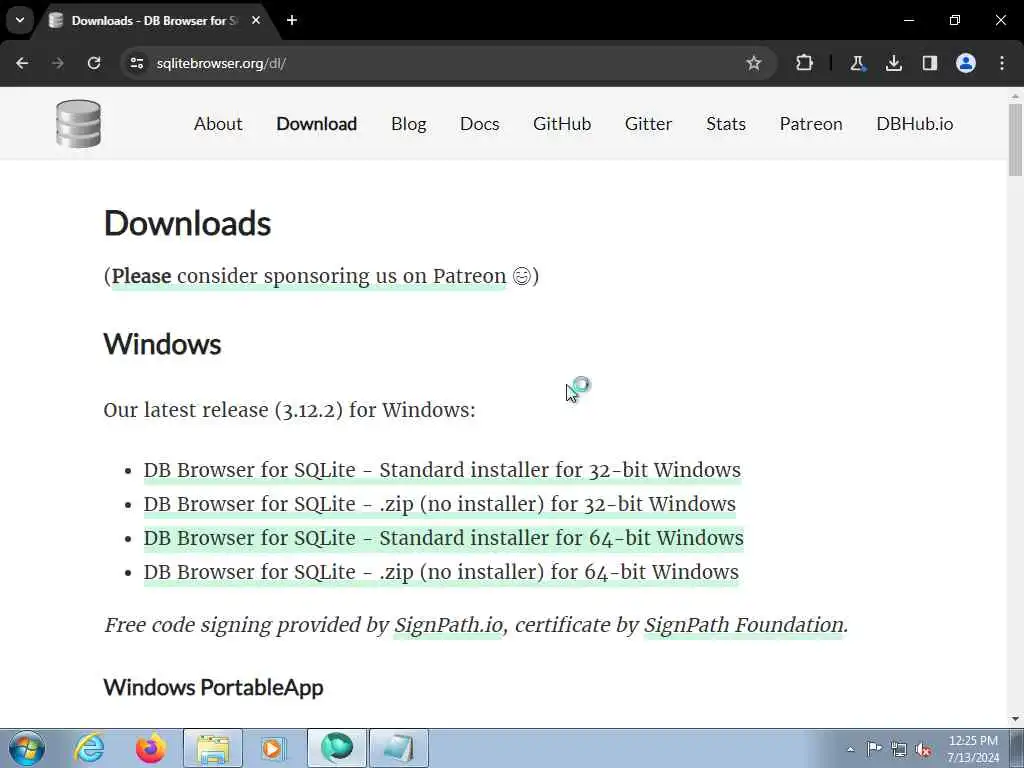Open a new browser tab
This screenshot has width=1024, height=768.
click(292, 20)
